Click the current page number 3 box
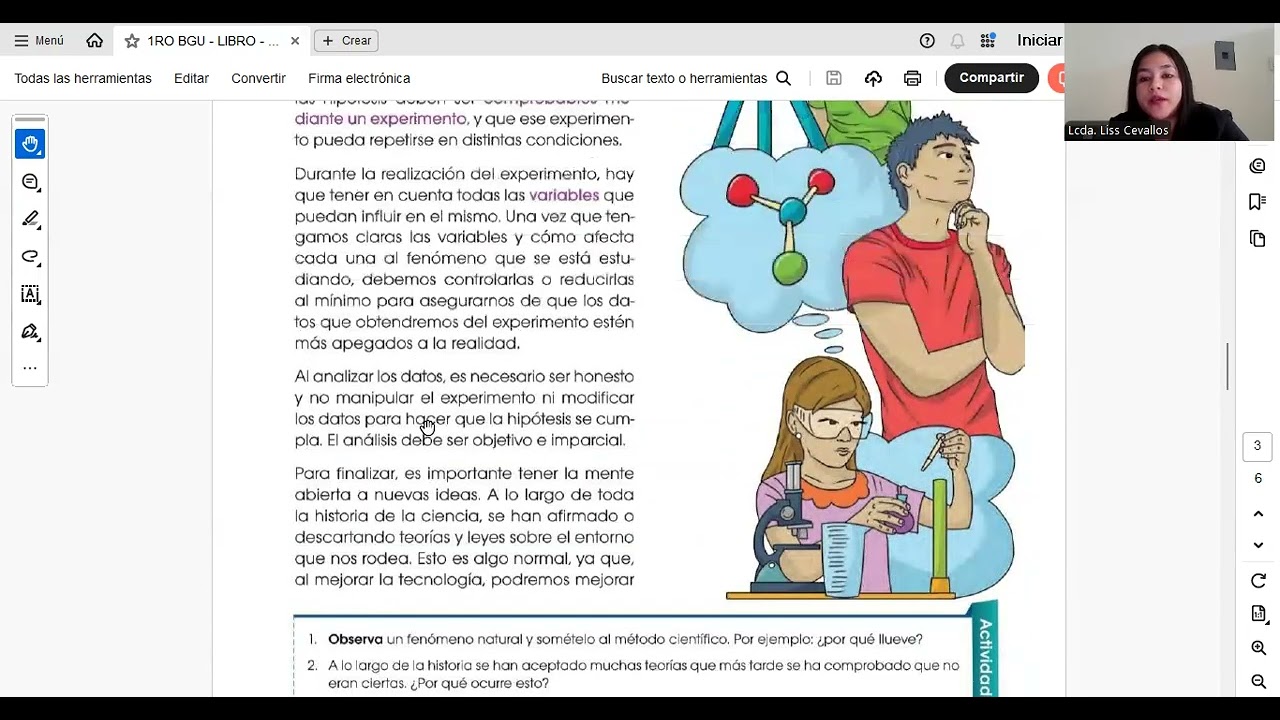The width and height of the screenshot is (1280, 720). [x=1258, y=446]
